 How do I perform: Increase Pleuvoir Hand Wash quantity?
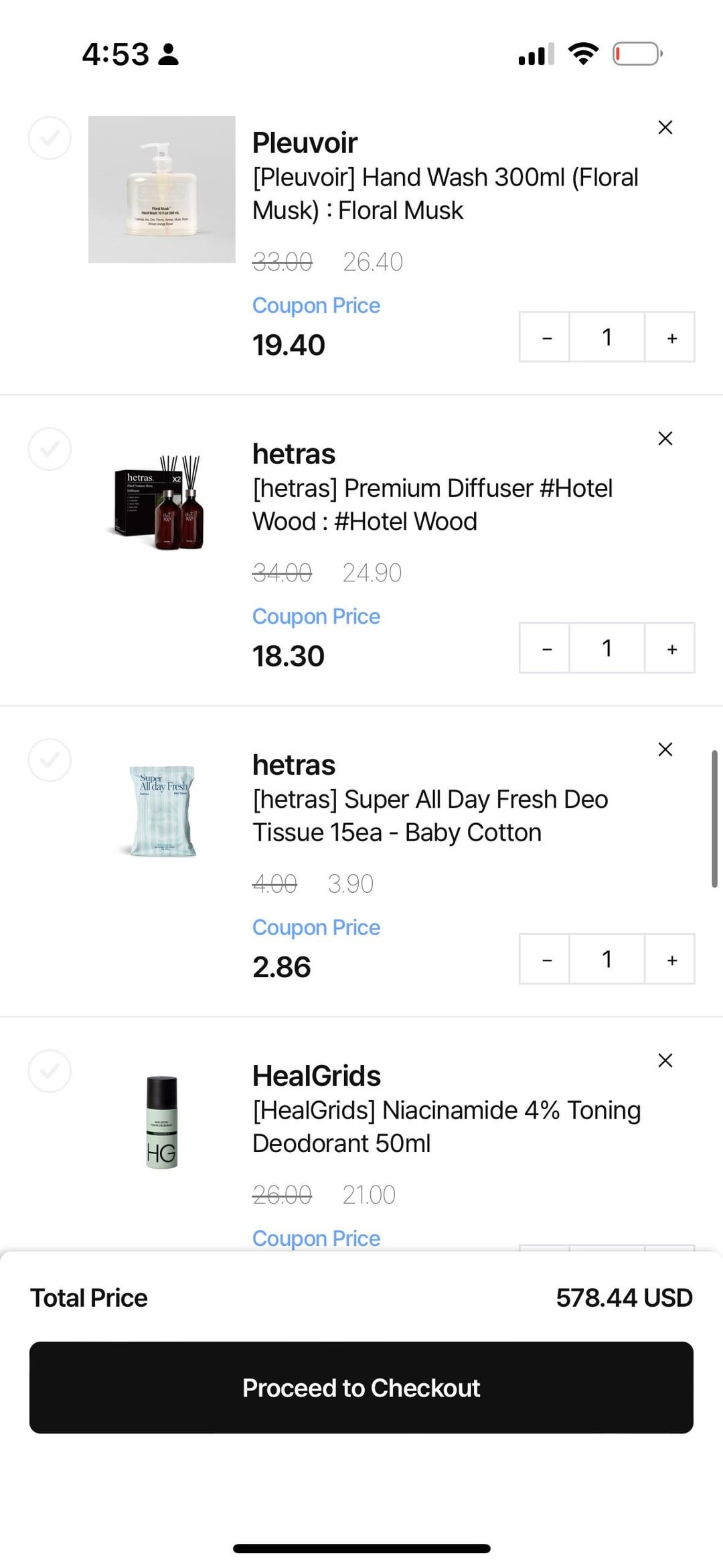click(671, 338)
